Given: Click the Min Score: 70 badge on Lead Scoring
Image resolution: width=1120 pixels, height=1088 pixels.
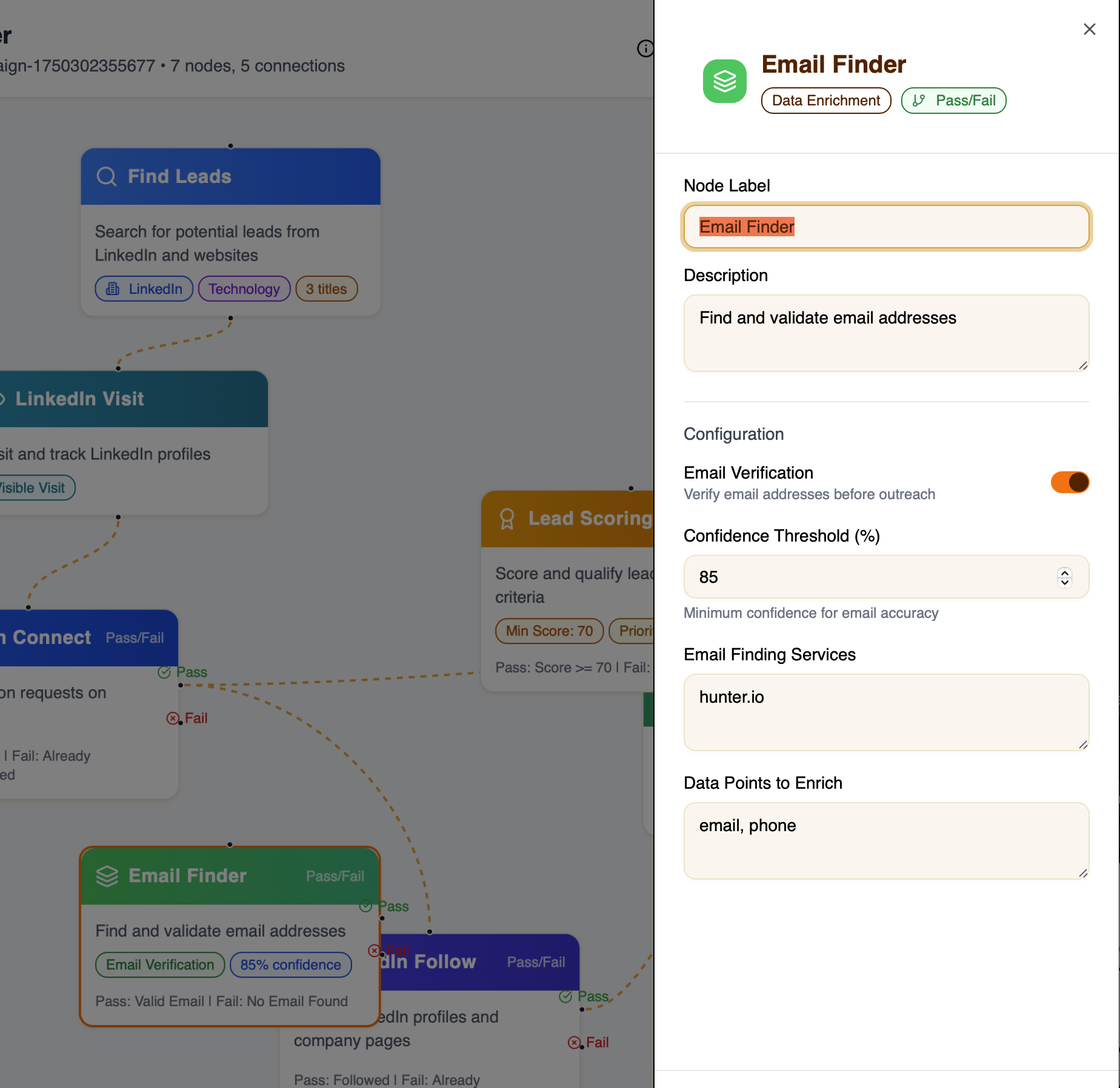Looking at the screenshot, I should coord(548,631).
